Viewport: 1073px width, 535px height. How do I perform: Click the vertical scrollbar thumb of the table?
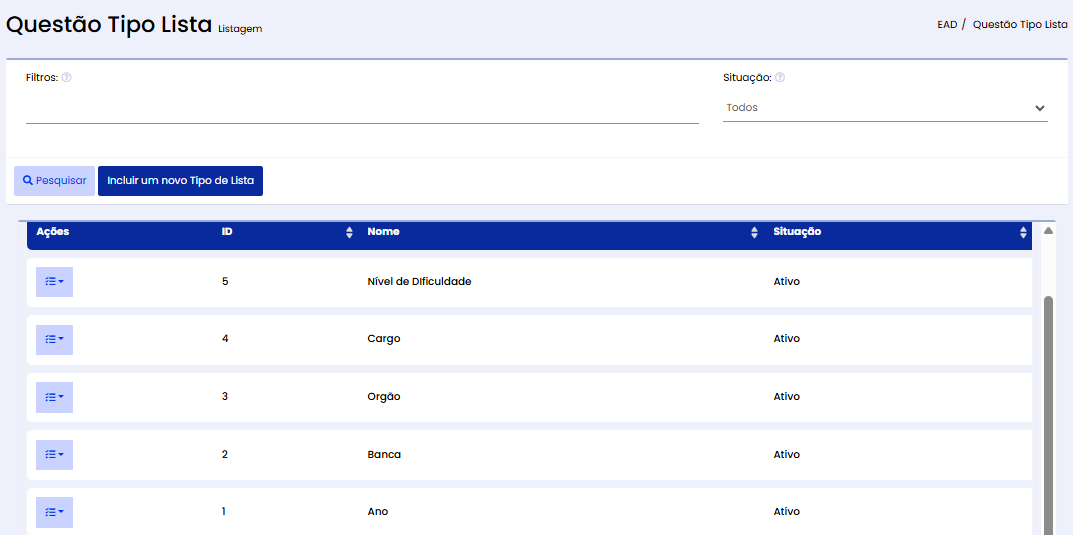coord(1048,415)
